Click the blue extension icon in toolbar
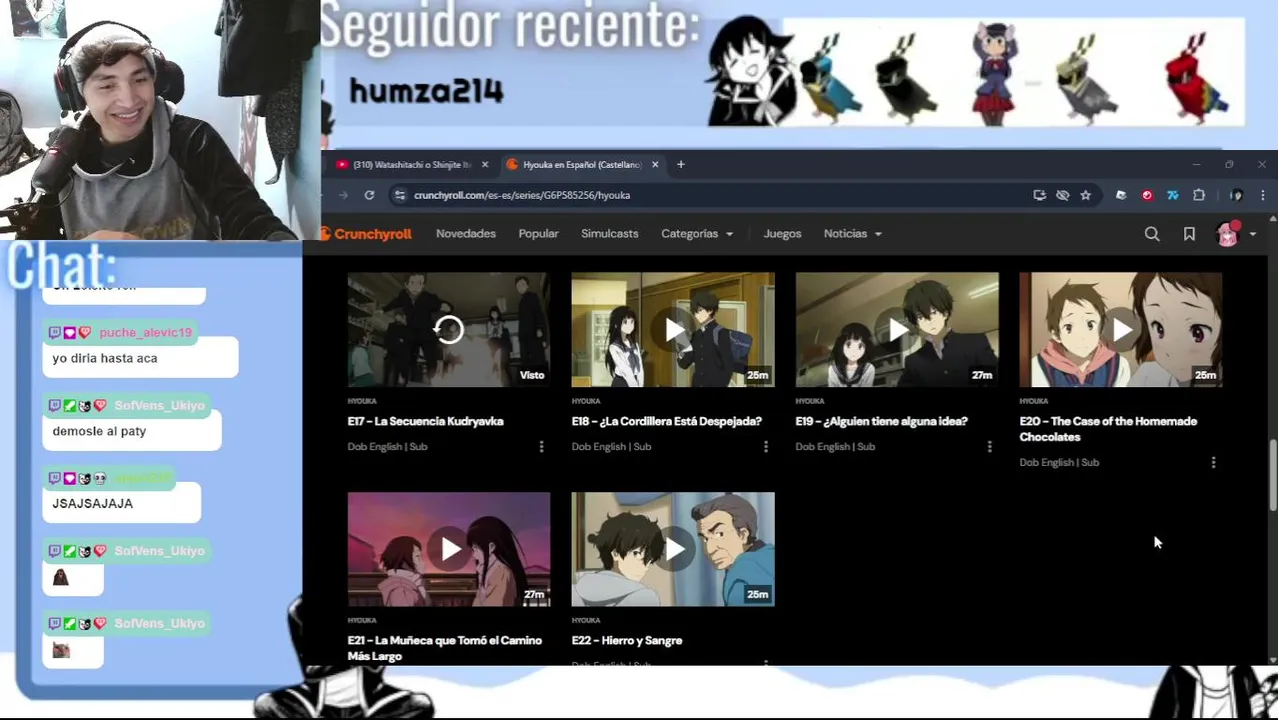The width and height of the screenshot is (1278, 720). [x=1173, y=195]
